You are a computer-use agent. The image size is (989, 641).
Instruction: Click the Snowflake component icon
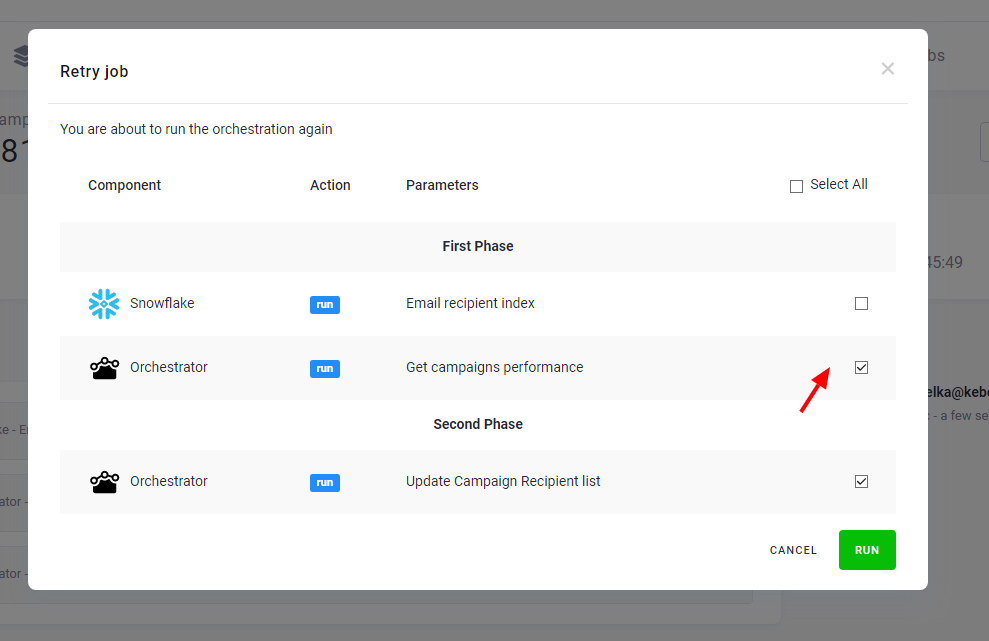[104, 303]
